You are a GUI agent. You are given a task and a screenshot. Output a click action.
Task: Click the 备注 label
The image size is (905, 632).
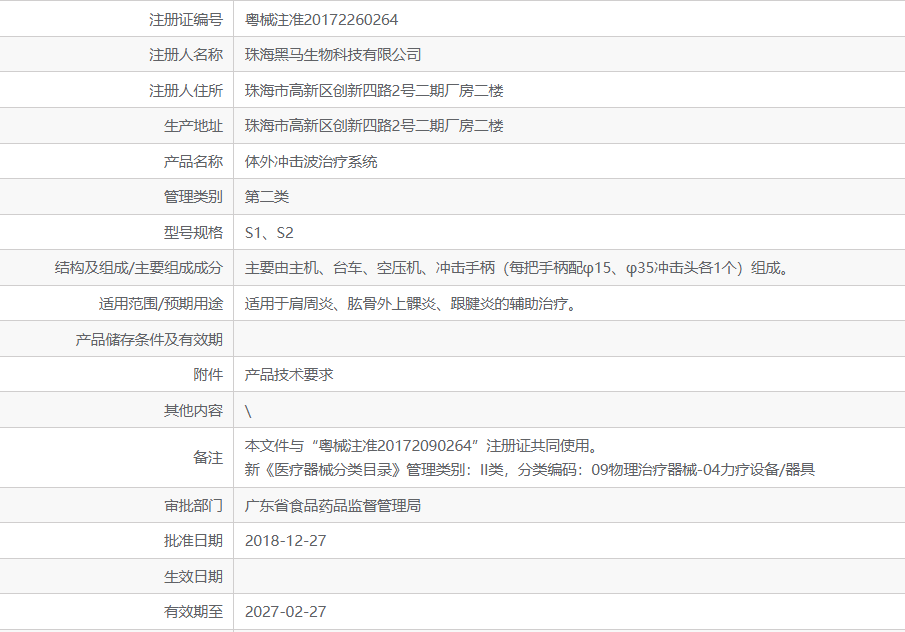[208, 458]
